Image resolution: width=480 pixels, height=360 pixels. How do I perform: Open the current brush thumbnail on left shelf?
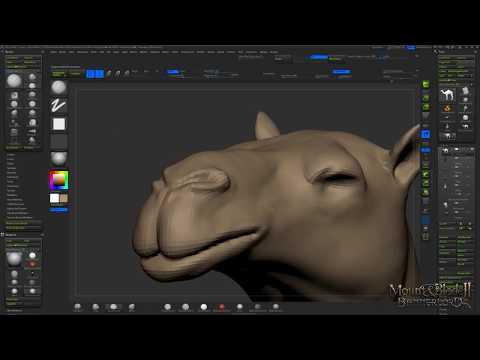pyautogui.click(x=59, y=87)
